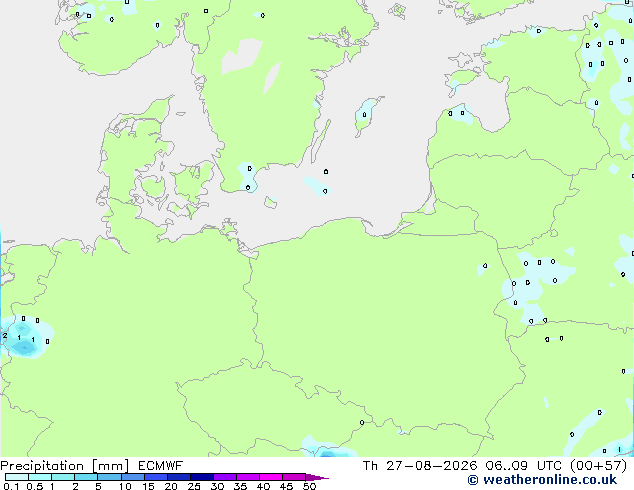
Task: Click the "35" legend scale label
Action: (x=240, y=486)
